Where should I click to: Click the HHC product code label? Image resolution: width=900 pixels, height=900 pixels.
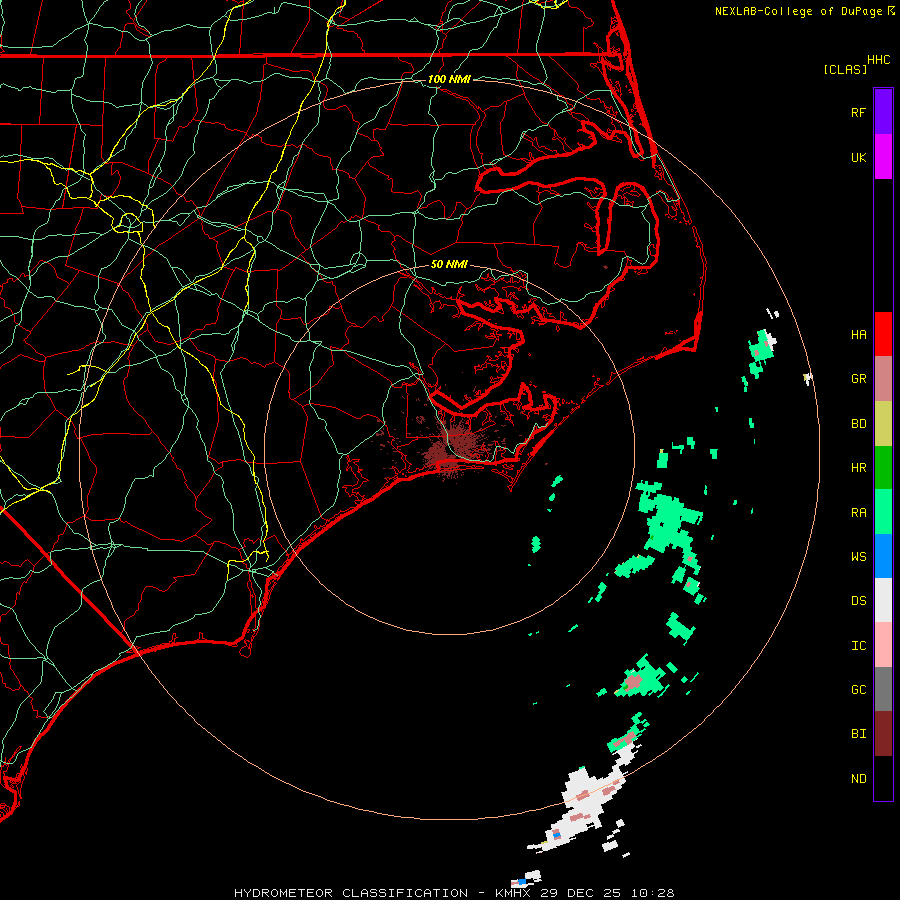(x=878, y=60)
